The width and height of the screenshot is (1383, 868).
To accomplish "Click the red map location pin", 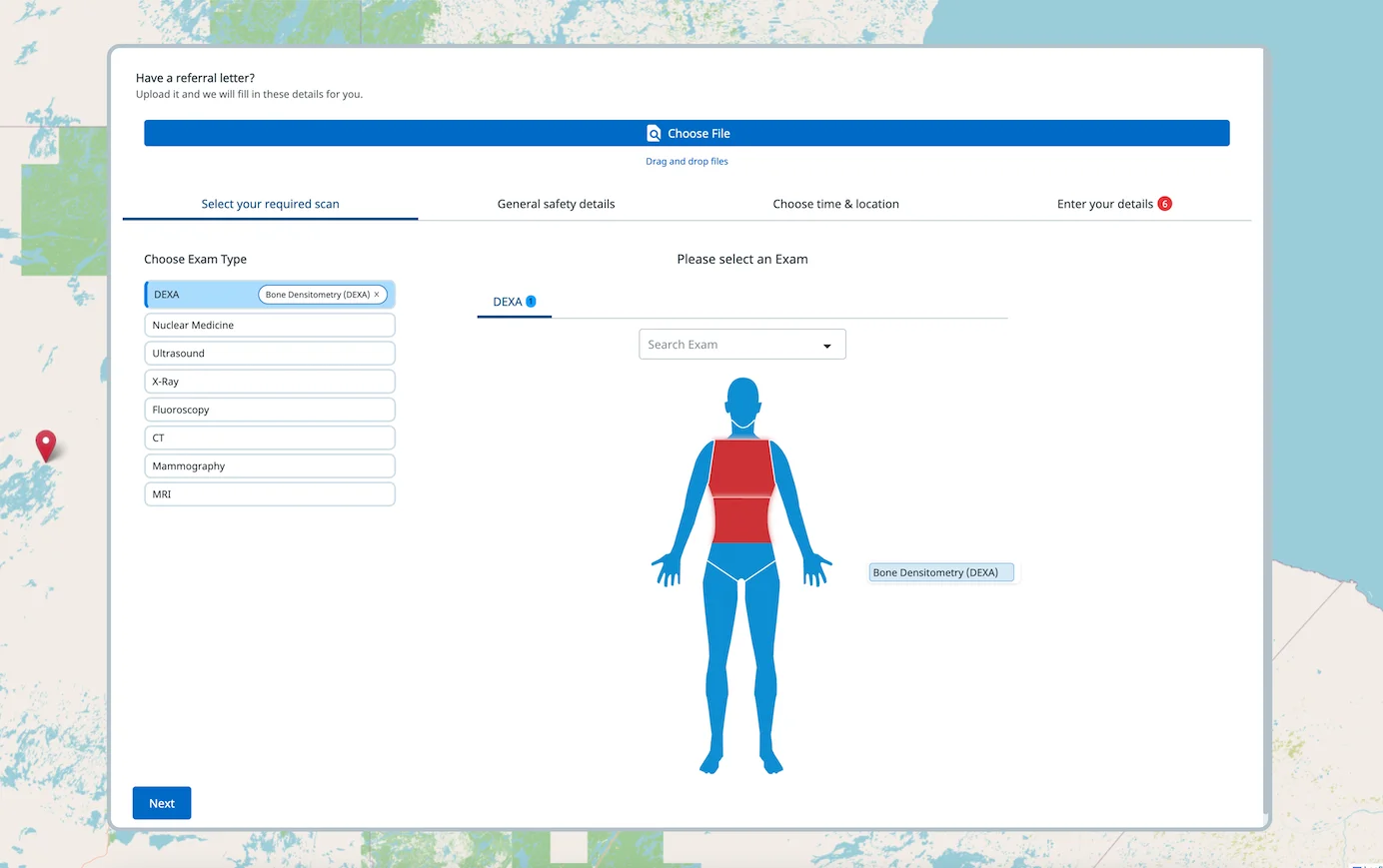I will (46, 445).
